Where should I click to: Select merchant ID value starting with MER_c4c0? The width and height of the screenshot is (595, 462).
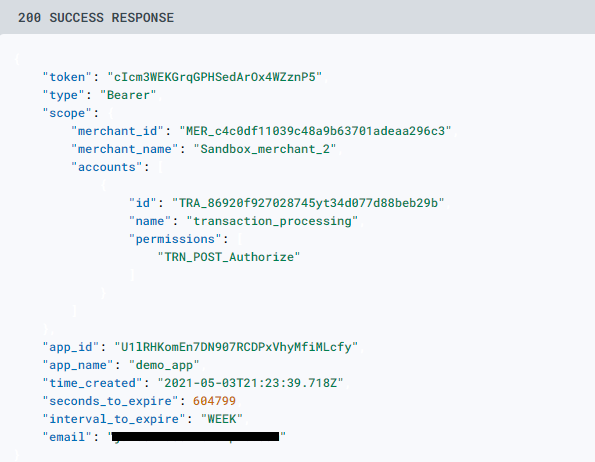pyautogui.click(x=315, y=131)
